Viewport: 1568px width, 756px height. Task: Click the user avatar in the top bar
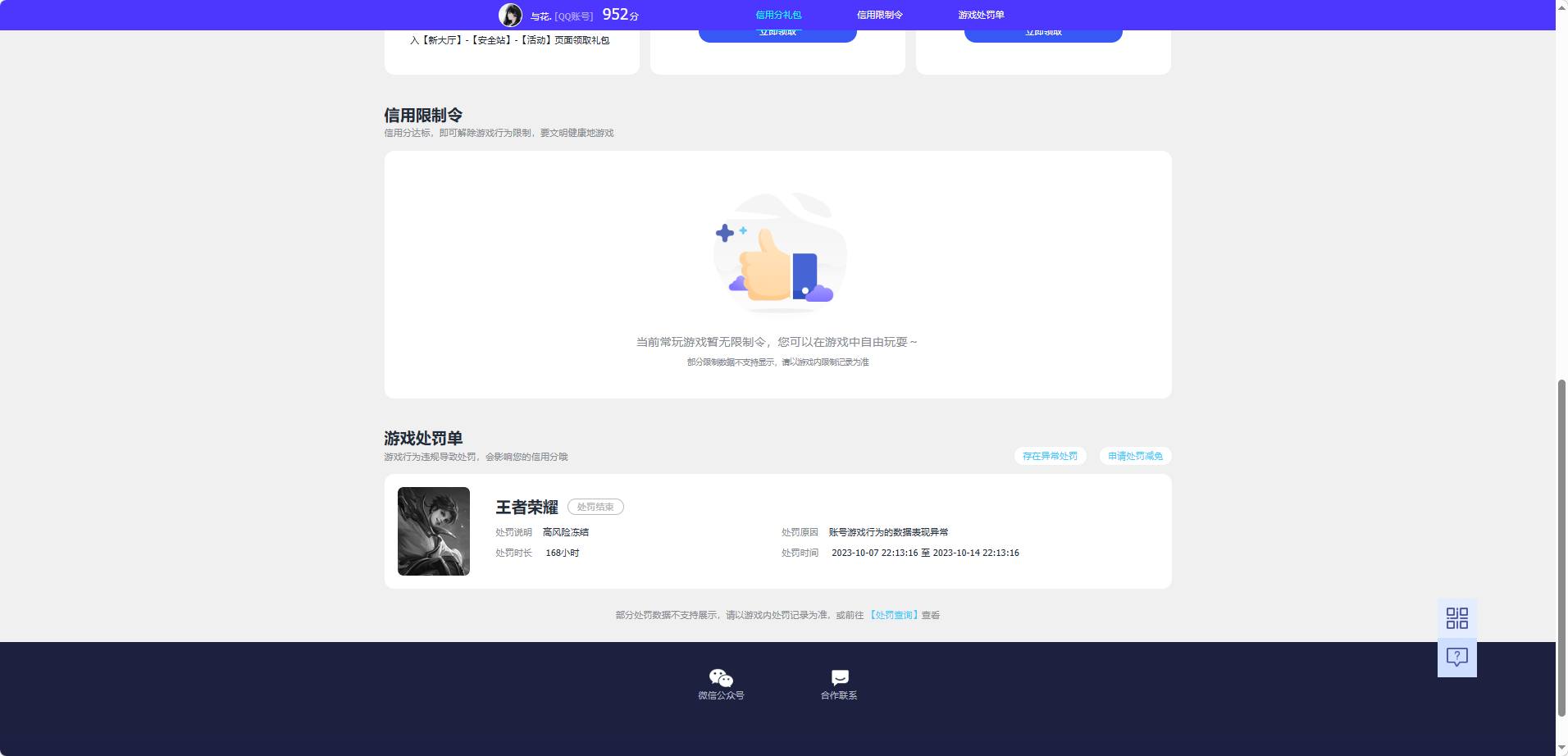510,14
